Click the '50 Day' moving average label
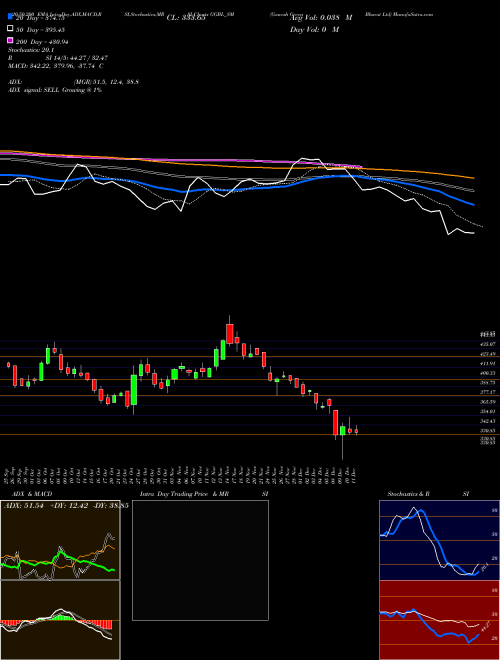The image size is (500, 660). 40,30
